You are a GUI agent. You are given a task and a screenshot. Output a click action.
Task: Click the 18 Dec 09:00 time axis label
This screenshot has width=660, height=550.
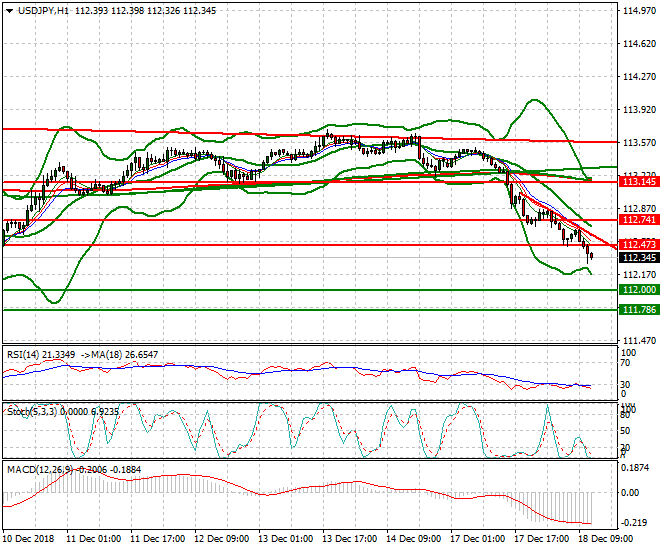point(606,539)
